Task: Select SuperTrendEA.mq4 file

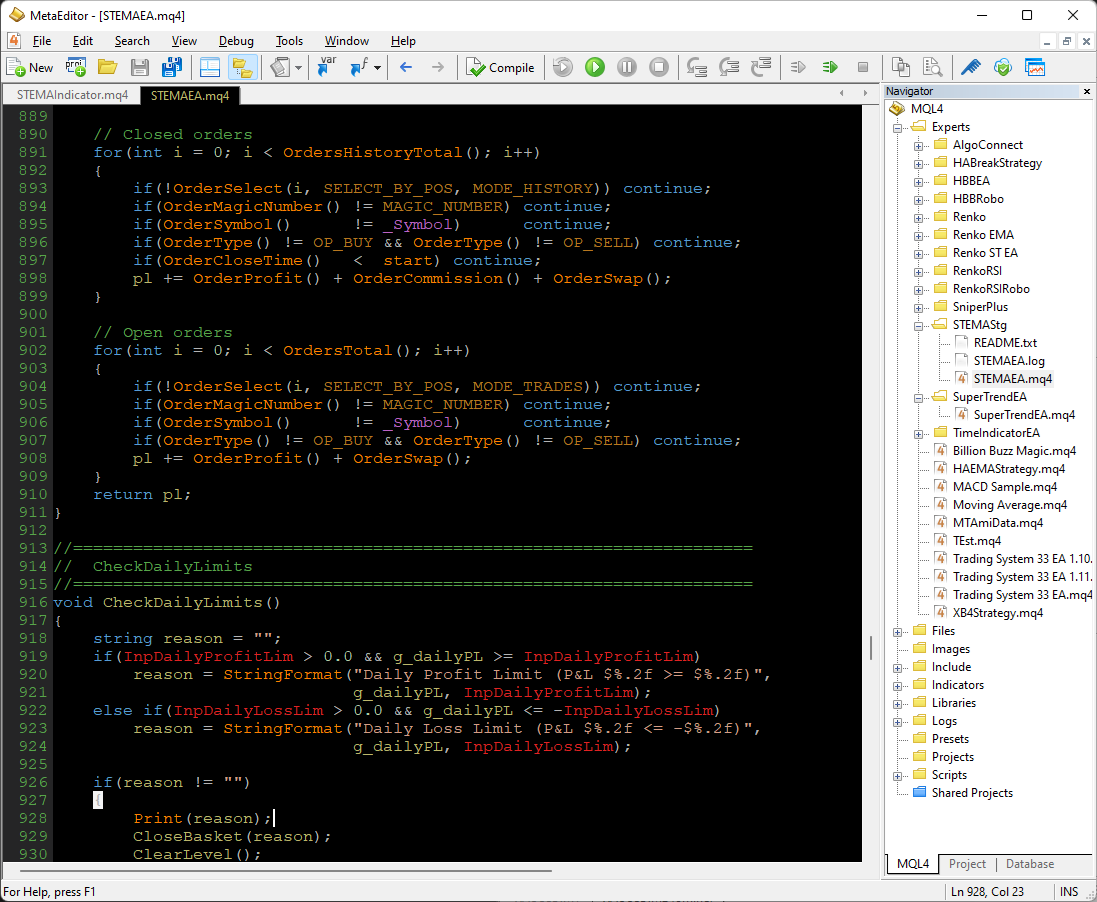Action: coord(1024,415)
